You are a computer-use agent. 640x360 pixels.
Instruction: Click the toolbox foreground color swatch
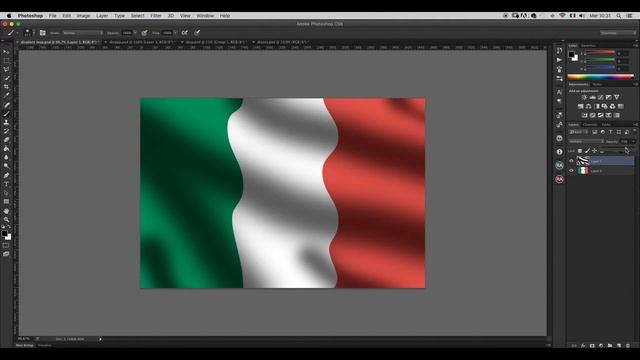(4, 233)
